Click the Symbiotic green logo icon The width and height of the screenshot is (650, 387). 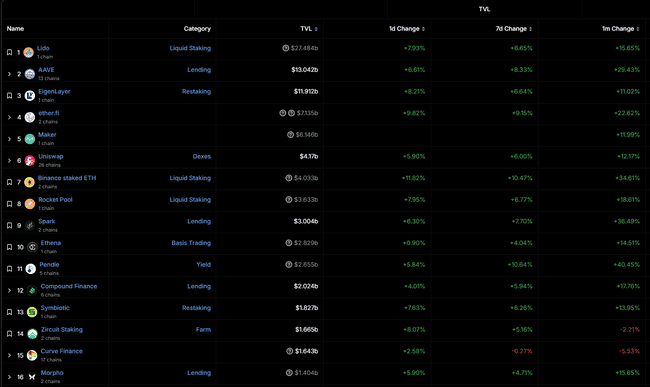[x=32, y=312]
